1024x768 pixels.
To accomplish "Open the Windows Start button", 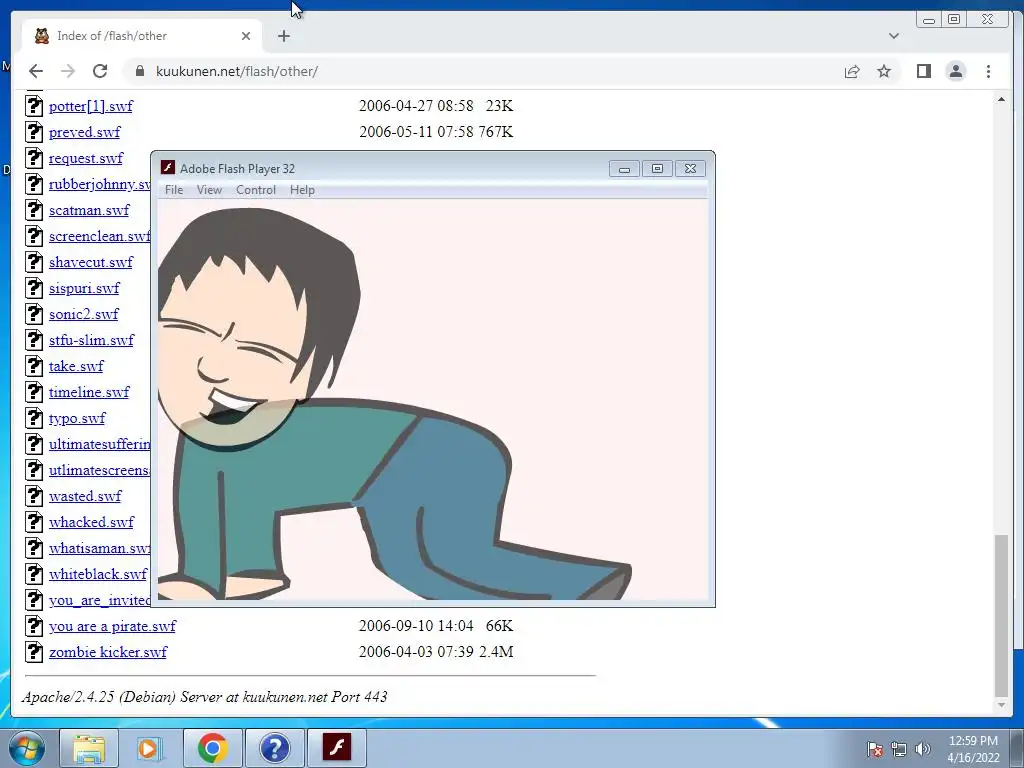I will coord(27,748).
